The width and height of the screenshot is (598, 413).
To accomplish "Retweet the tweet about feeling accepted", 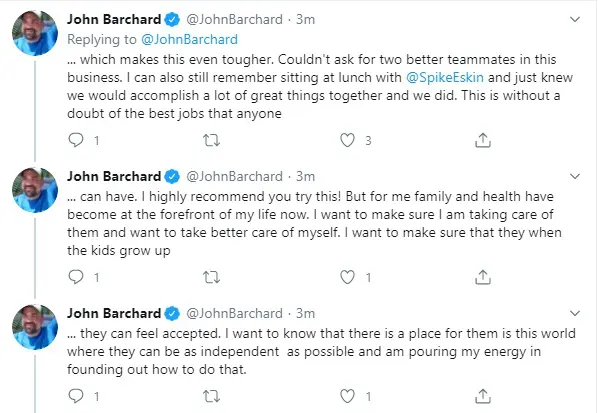I will click(211, 396).
